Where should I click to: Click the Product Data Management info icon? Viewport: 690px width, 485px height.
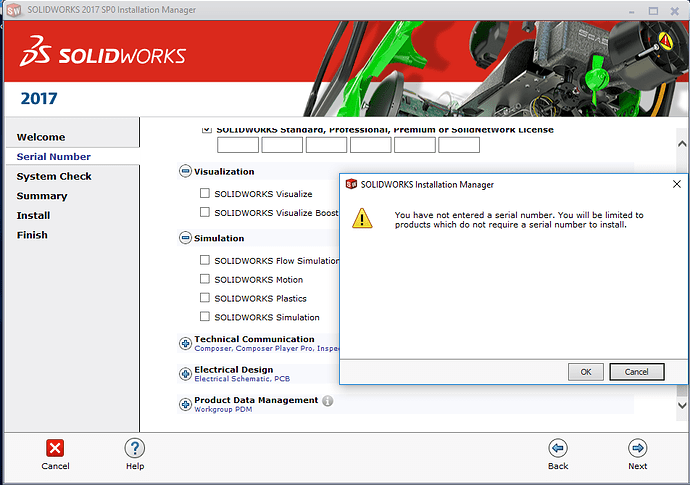[x=327, y=400]
